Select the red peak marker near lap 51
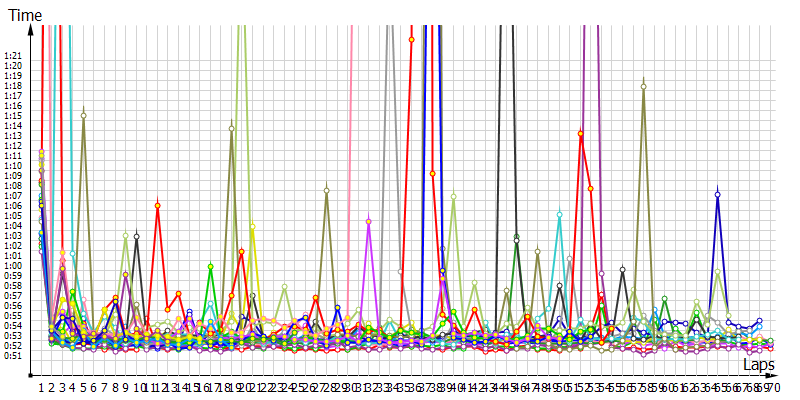This screenshot has width=800, height=400. pos(580,133)
